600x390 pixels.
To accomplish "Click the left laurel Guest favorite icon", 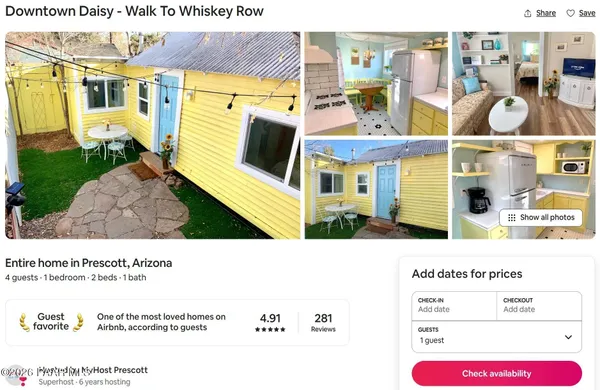I will click(x=24, y=322).
